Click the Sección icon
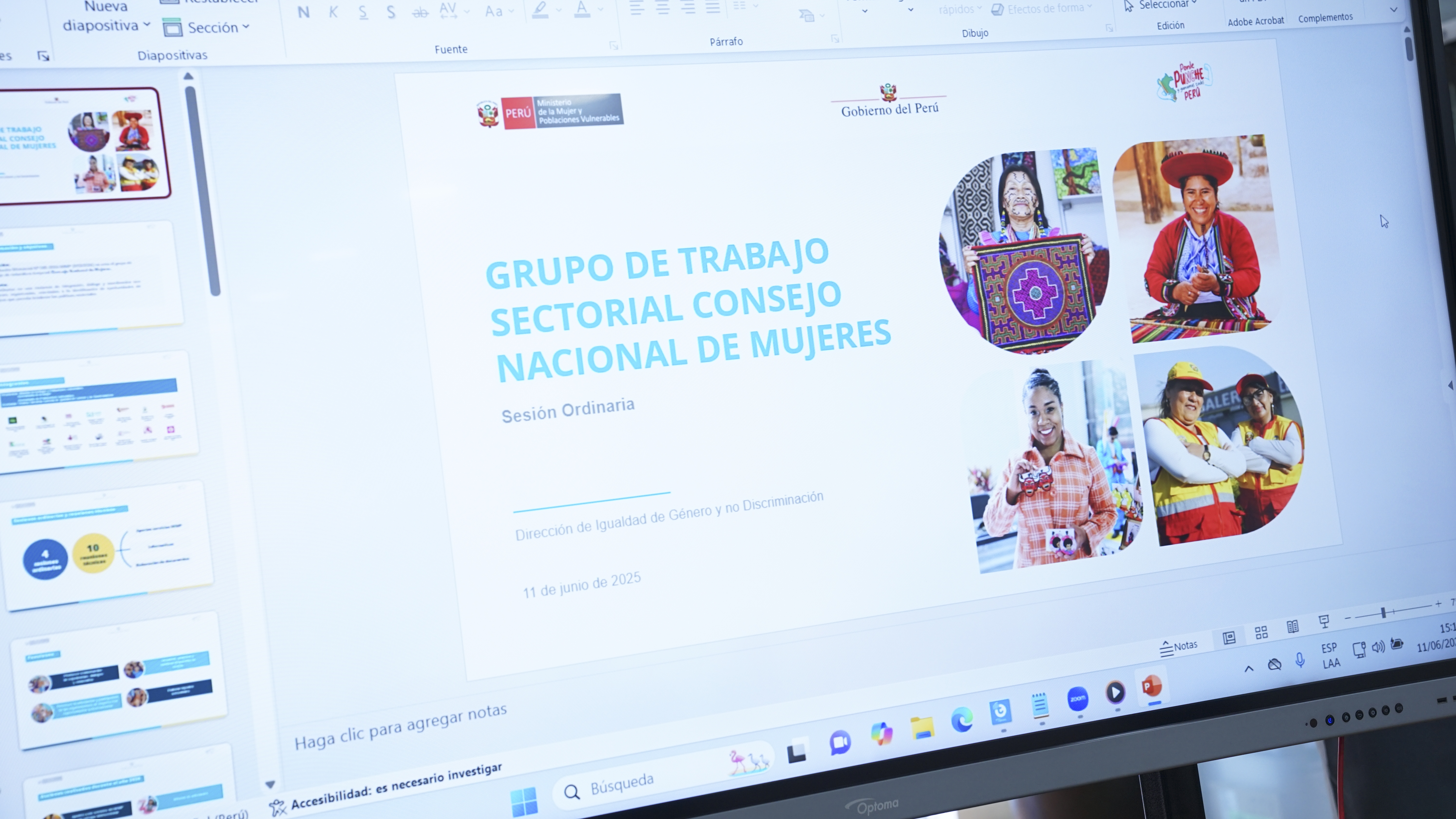The height and width of the screenshot is (819, 1456). pos(172,27)
